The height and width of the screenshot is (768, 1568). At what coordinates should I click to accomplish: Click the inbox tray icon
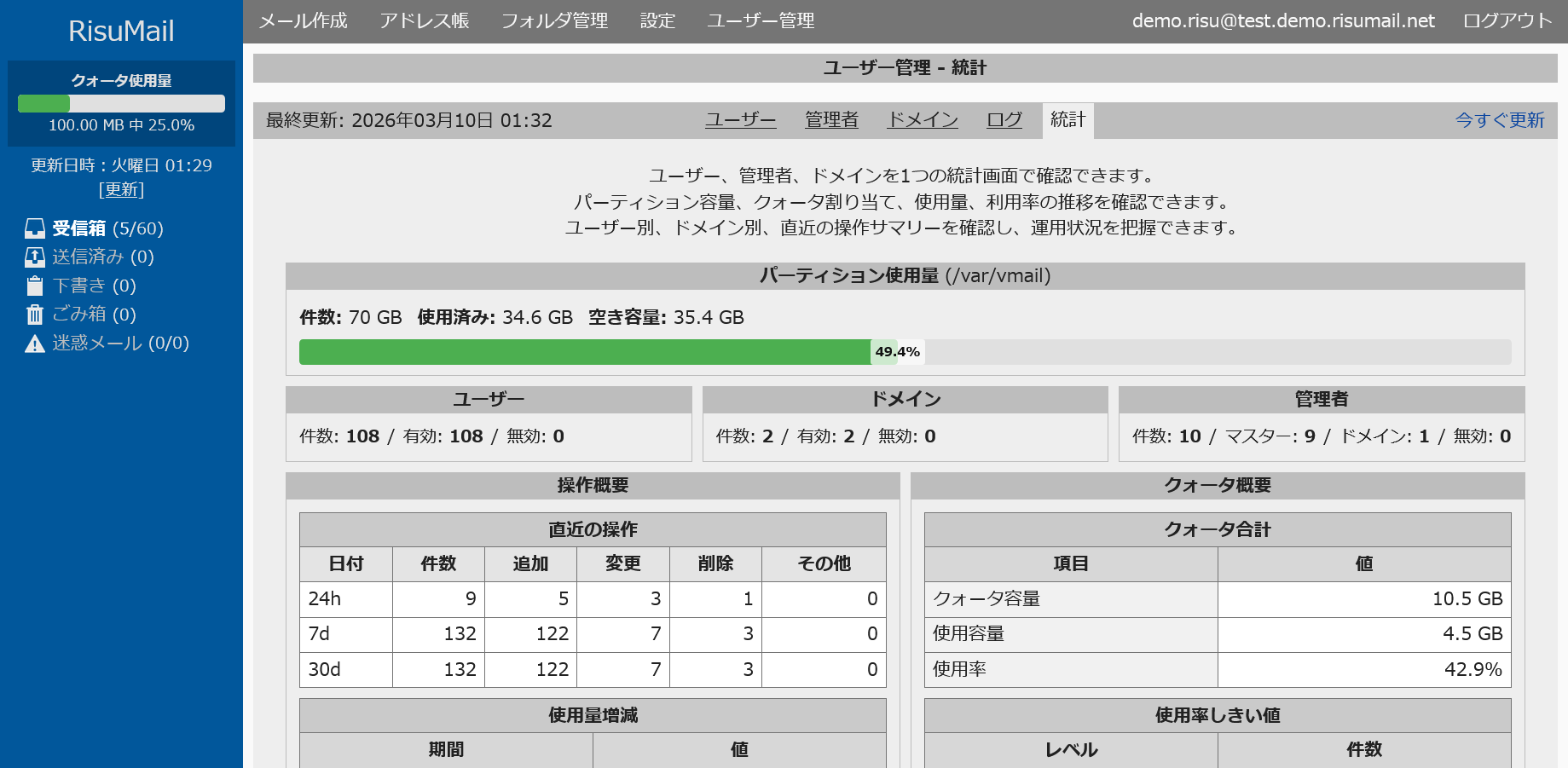point(35,228)
